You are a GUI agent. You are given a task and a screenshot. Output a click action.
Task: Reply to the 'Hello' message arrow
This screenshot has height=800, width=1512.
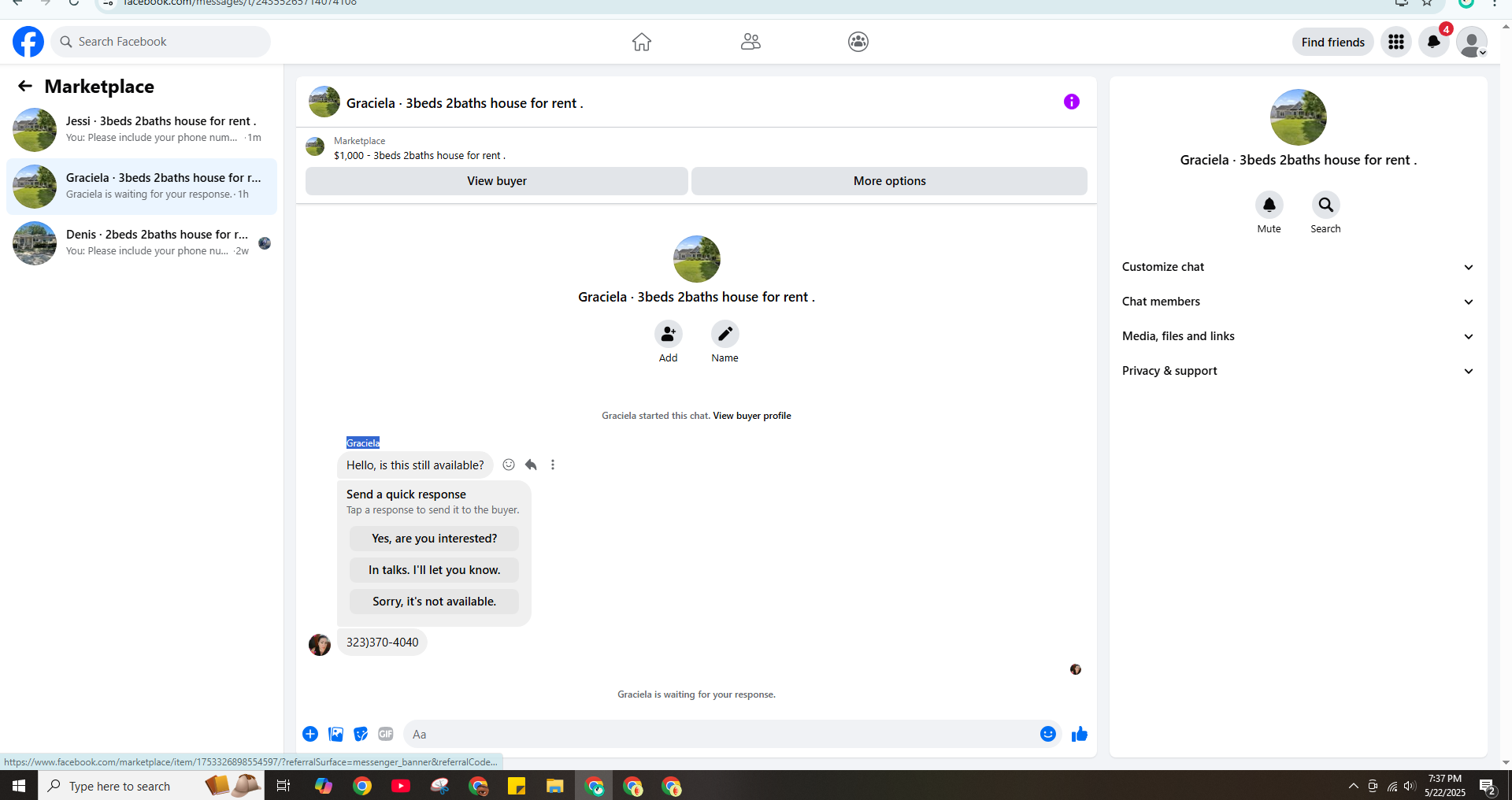tap(531, 465)
